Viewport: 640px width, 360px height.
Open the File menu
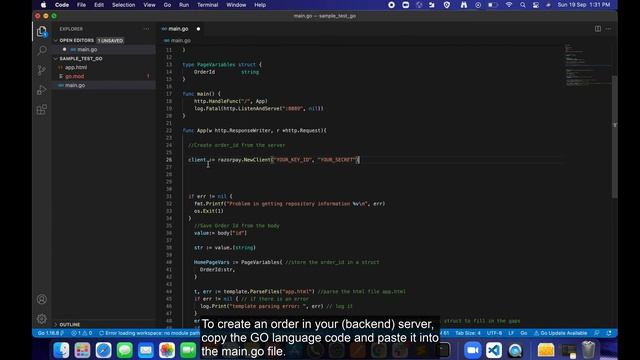pyautogui.click(x=81, y=5)
